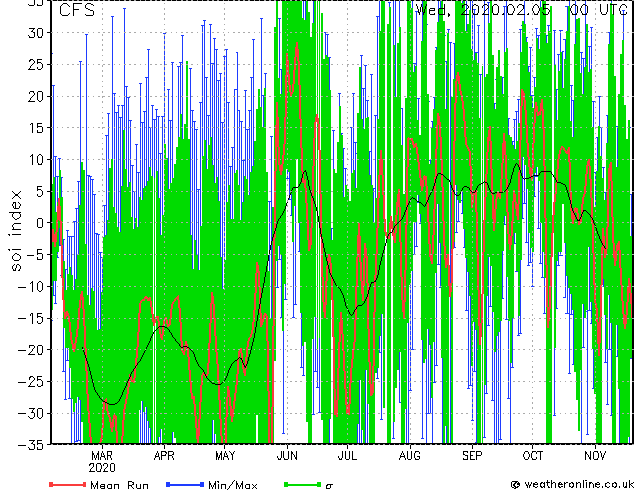Click the CFS model title label

77,10
